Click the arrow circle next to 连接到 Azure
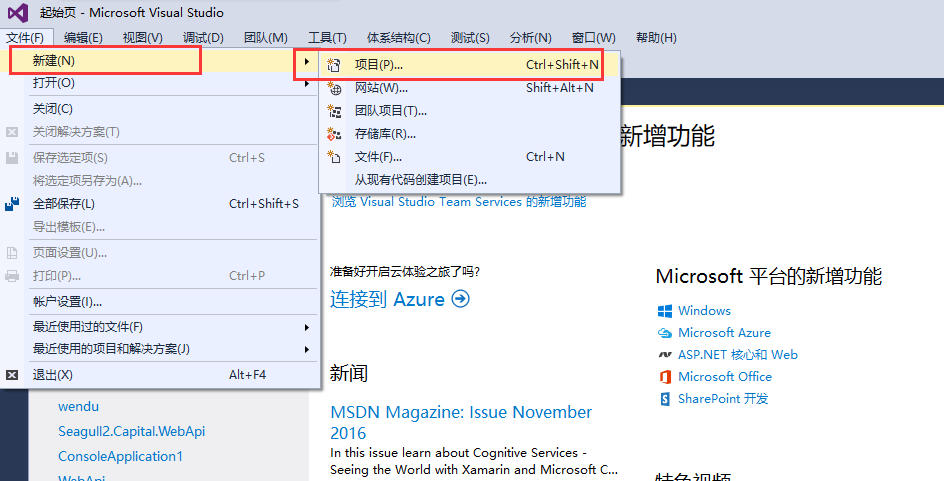Screen dimensions: 944x481 click(461, 299)
